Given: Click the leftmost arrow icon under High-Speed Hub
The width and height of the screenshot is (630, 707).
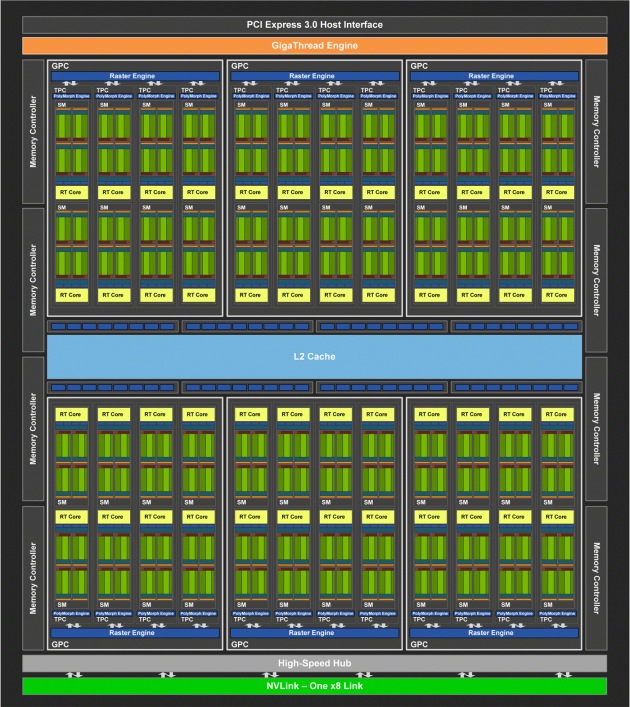Looking at the screenshot, I should click(x=74, y=675).
